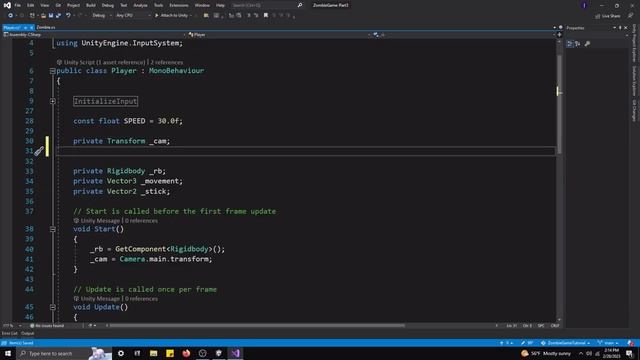The width and height of the screenshot is (640, 360).
Task: Open the Any CPU platform dropdown
Action: coord(133,16)
